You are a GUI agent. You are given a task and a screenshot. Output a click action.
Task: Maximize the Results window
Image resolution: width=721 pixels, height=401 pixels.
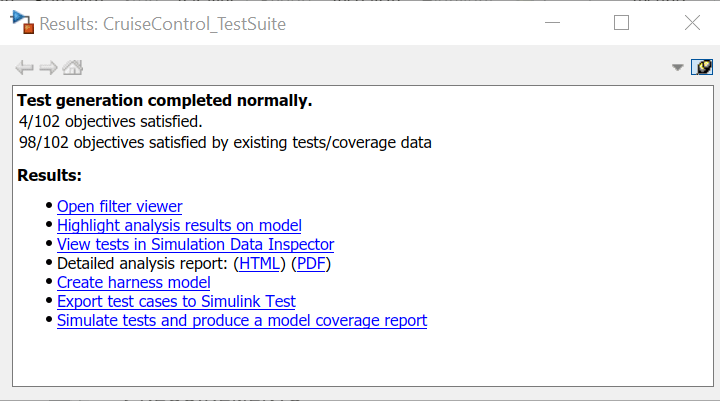[x=621, y=23]
